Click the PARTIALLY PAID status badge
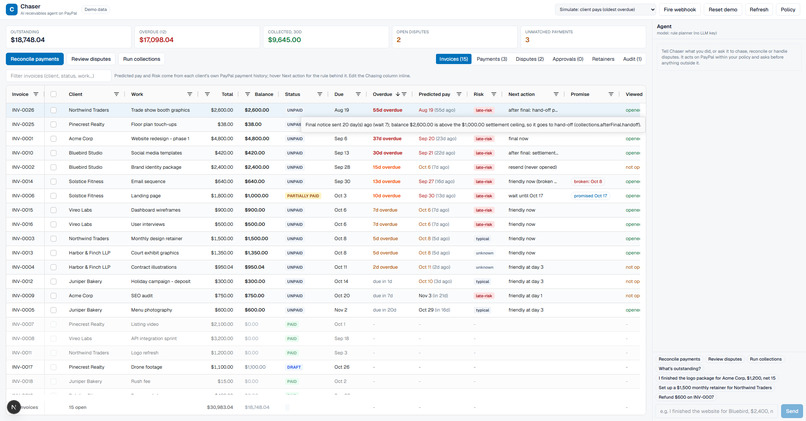 (x=303, y=196)
